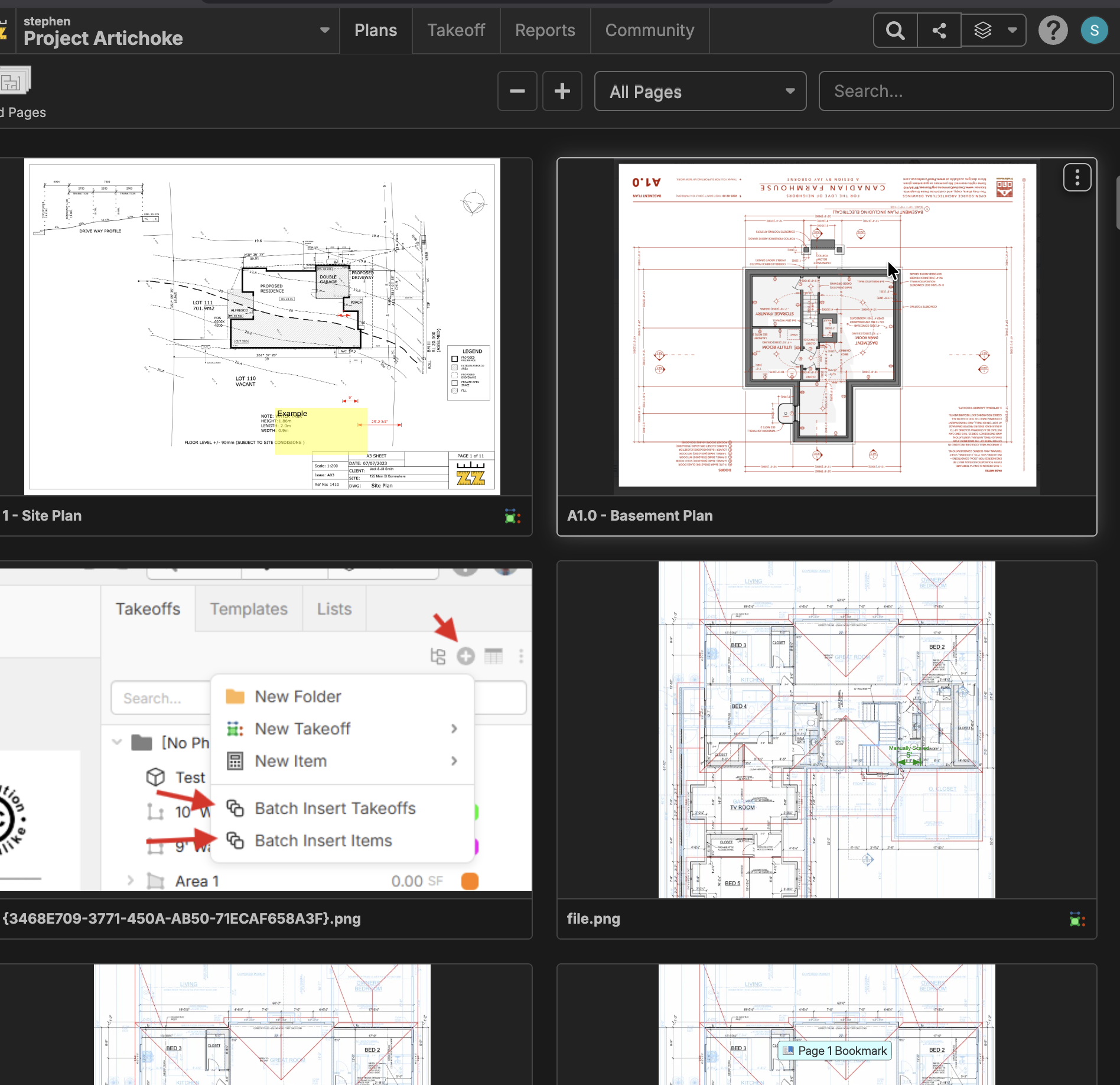1120x1085 pixels.
Task: Click the pages Search field
Action: click(965, 92)
